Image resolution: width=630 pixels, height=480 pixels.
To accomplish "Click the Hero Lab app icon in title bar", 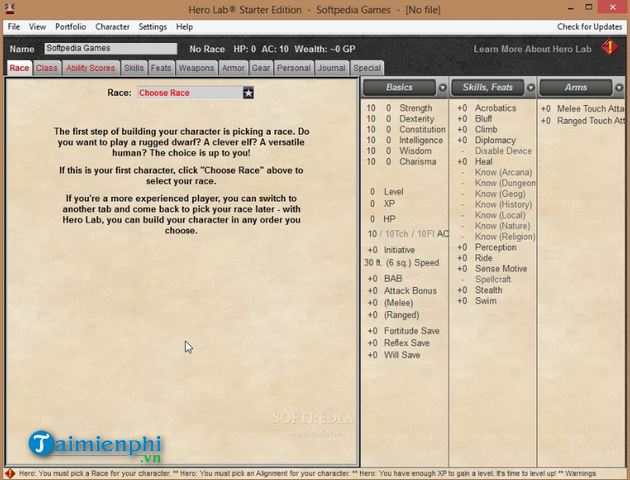I will pyautogui.click(x=9, y=8).
